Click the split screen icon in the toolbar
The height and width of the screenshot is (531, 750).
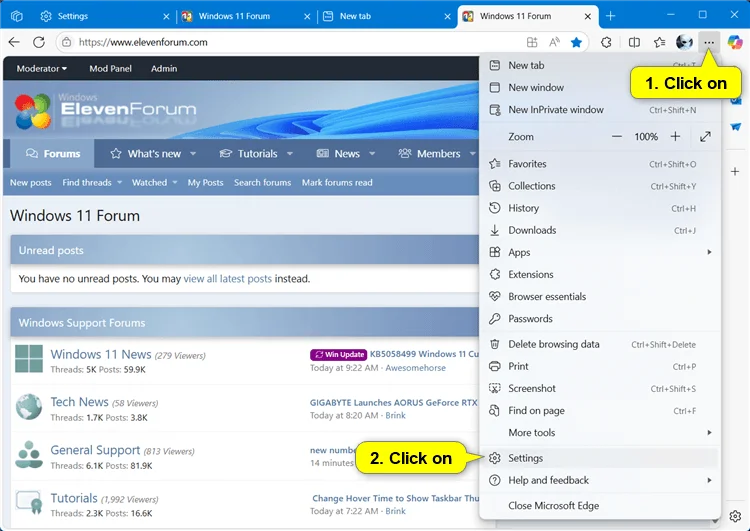(x=634, y=42)
